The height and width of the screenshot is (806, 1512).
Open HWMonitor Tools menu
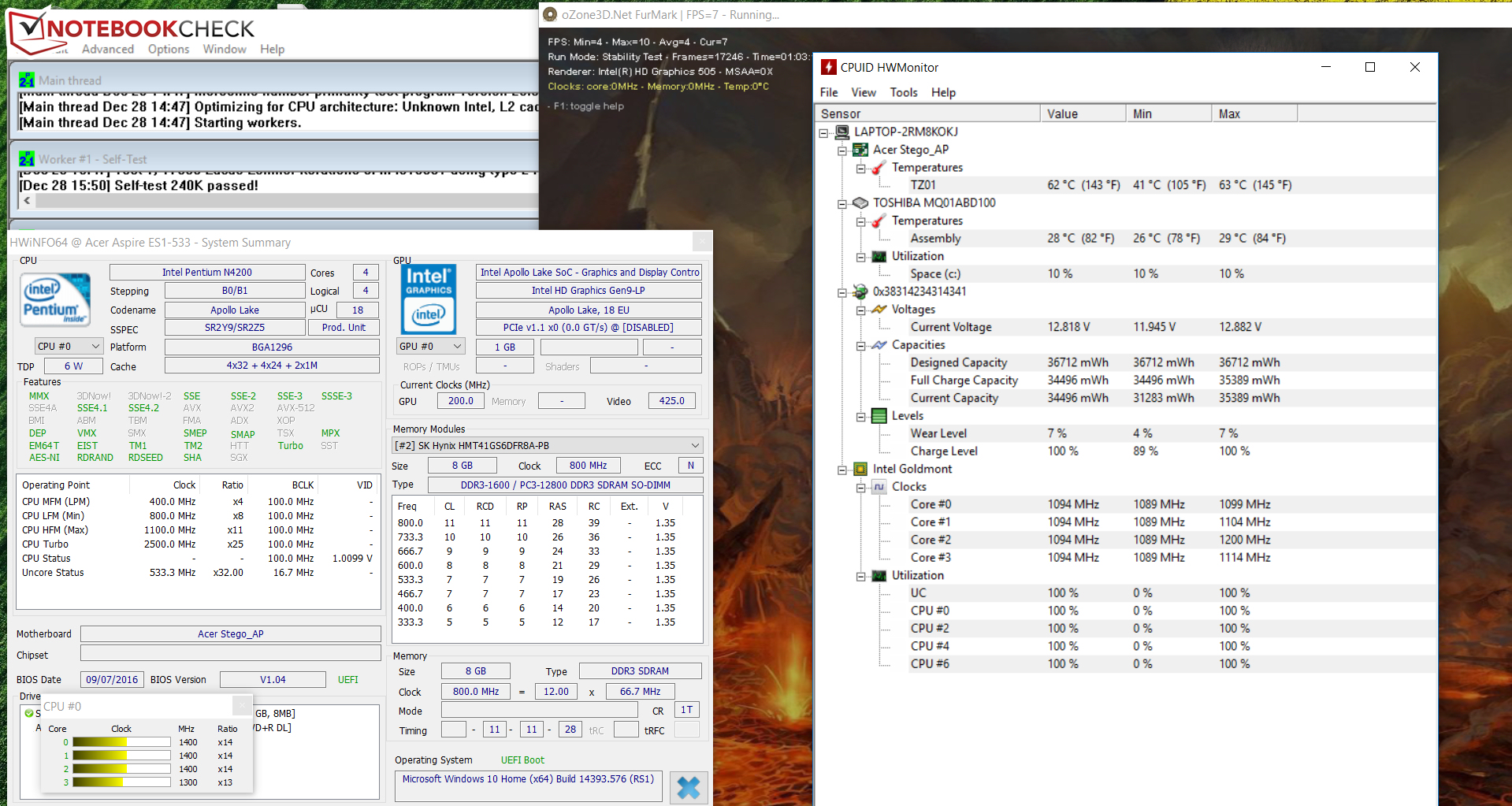(904, 92)
